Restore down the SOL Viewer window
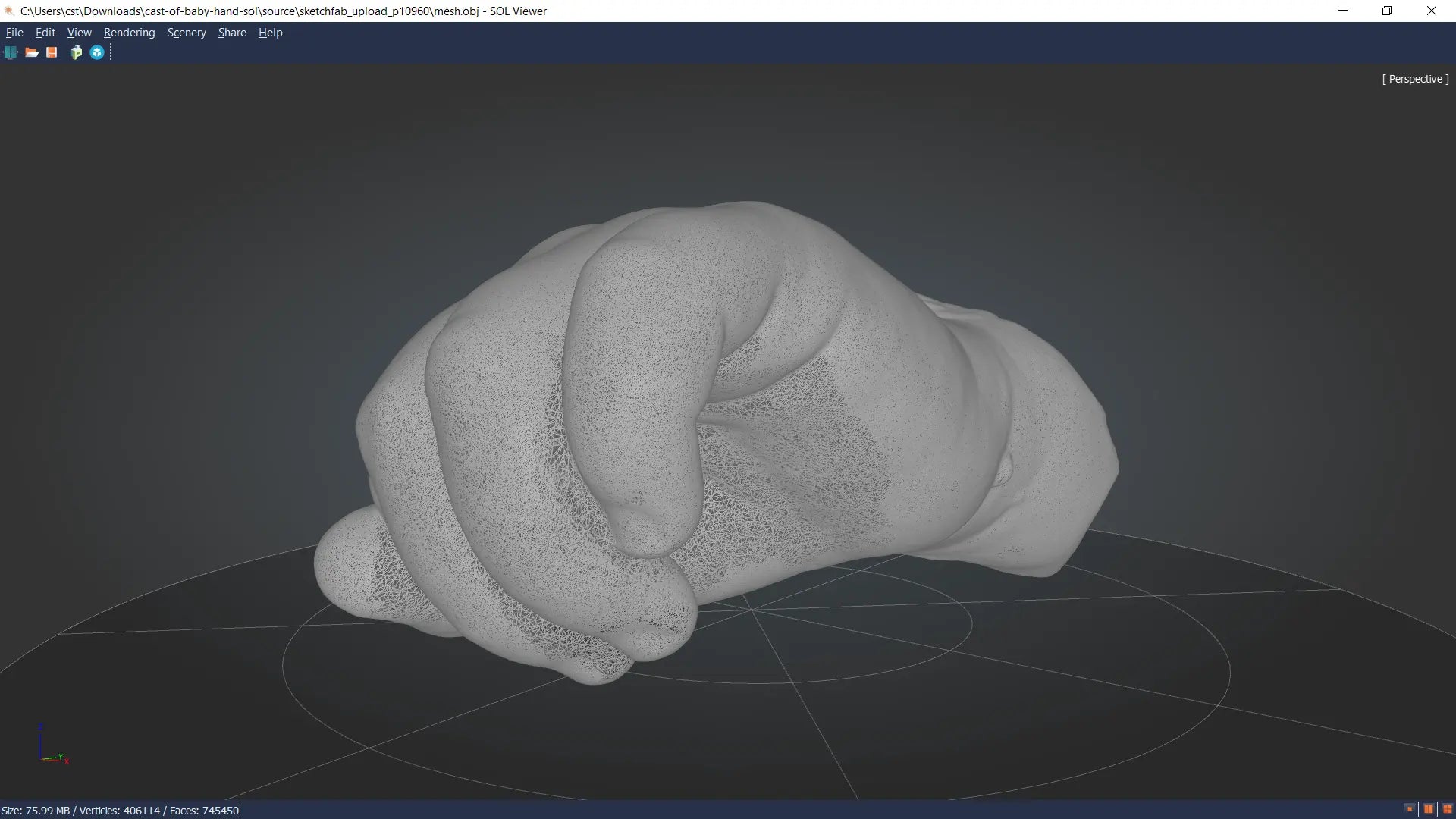 pos(1387,11)
